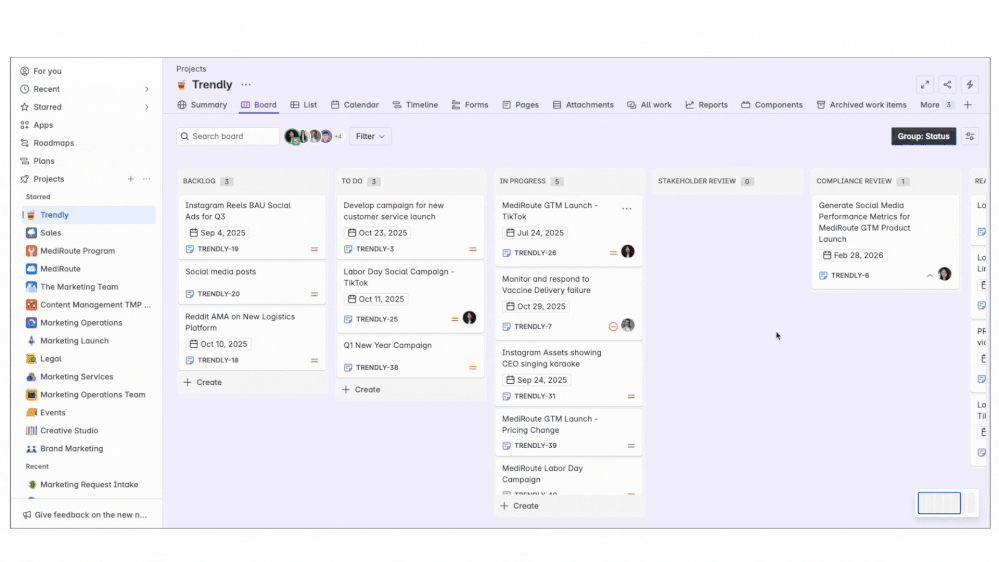Open the fullscreen expand icon
999x562 pixels.
click(925, 85)
